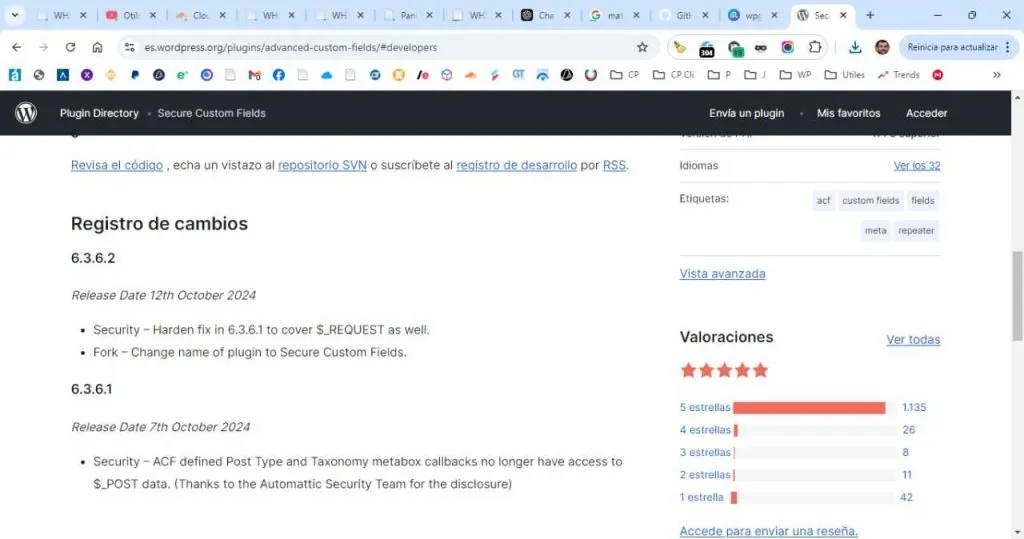
Task: Open the CP Cli bookmarks folder
Action: point(673,75)
